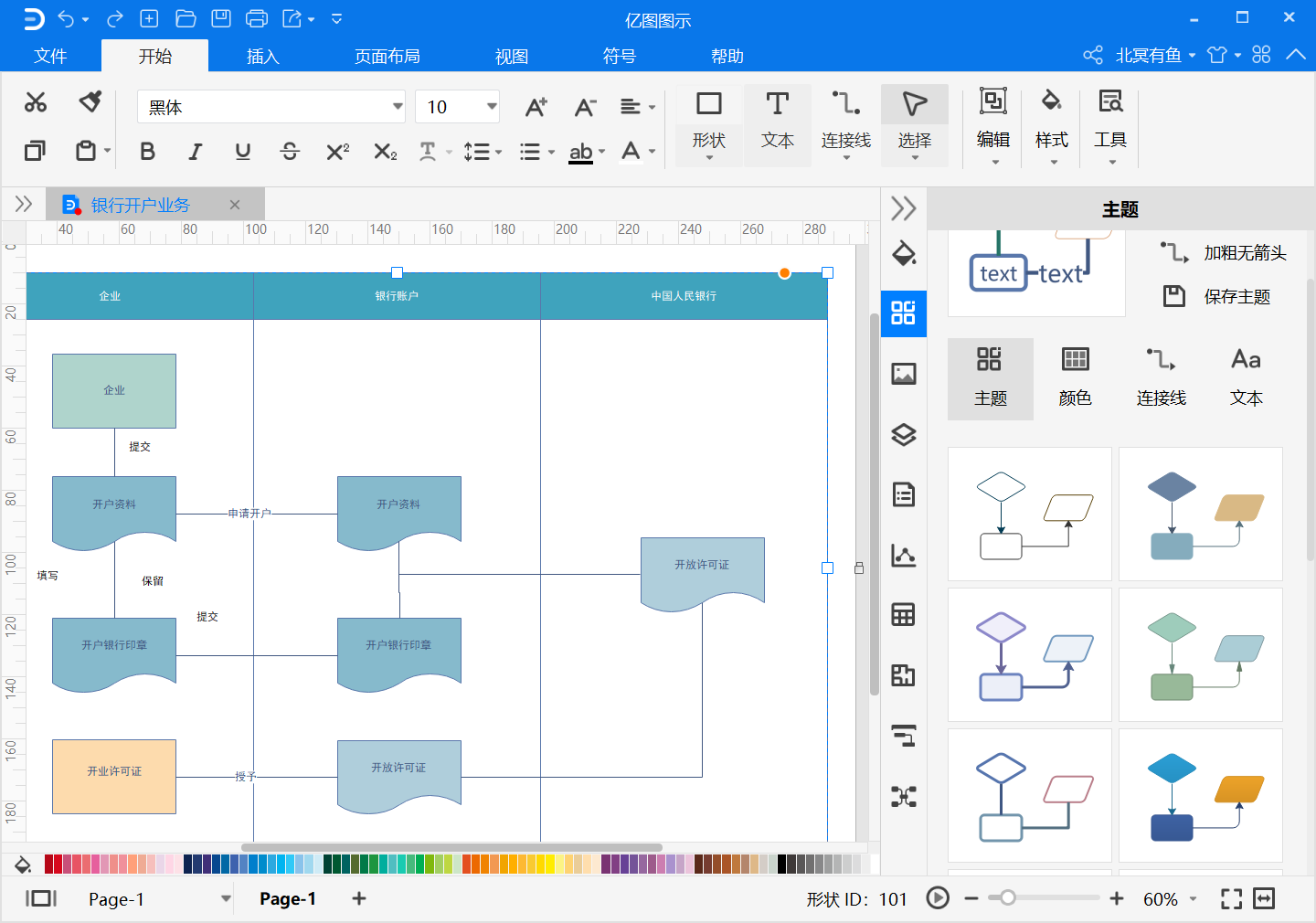Viewport: 1316px width, 923px height.
Task: Click the Print icon in title bar
Action: click(257, 18)
